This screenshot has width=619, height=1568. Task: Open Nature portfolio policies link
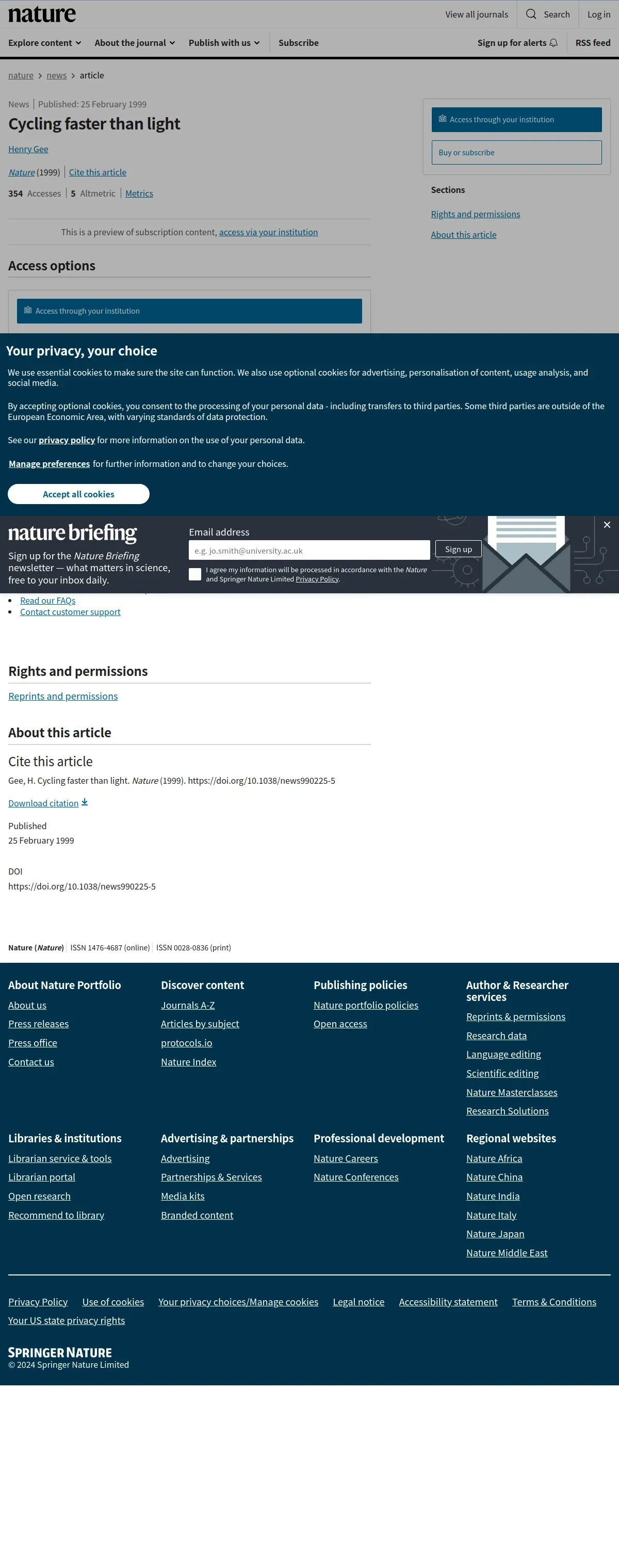366,1006
